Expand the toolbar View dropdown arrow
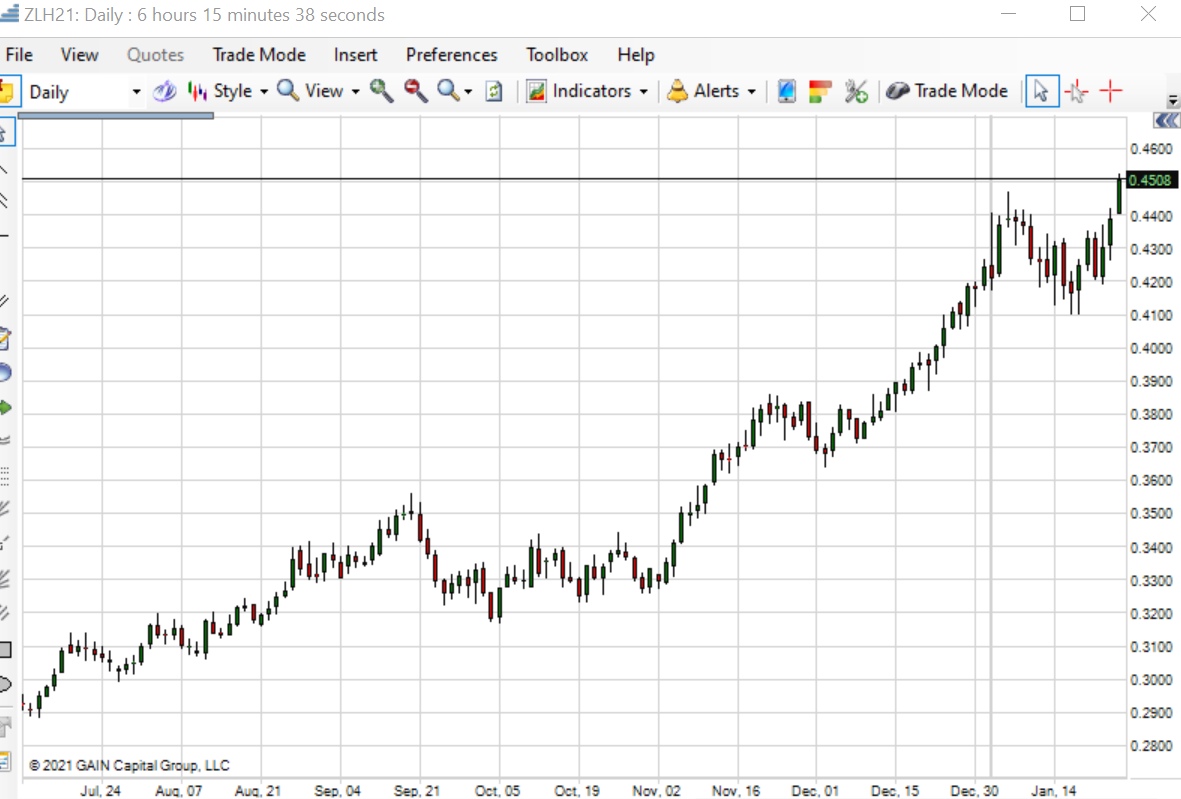This screenshot has height=799, width=1181. pyautogui.click(x=356, y=92)
